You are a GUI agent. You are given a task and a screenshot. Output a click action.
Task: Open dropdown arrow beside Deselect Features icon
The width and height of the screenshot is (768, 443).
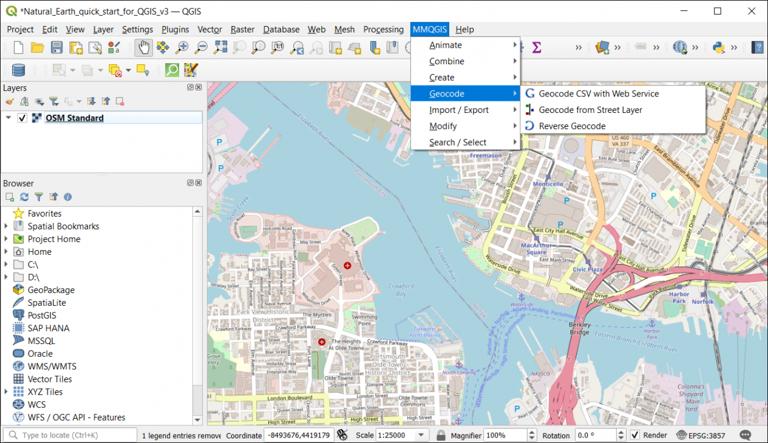coord(128,70)
